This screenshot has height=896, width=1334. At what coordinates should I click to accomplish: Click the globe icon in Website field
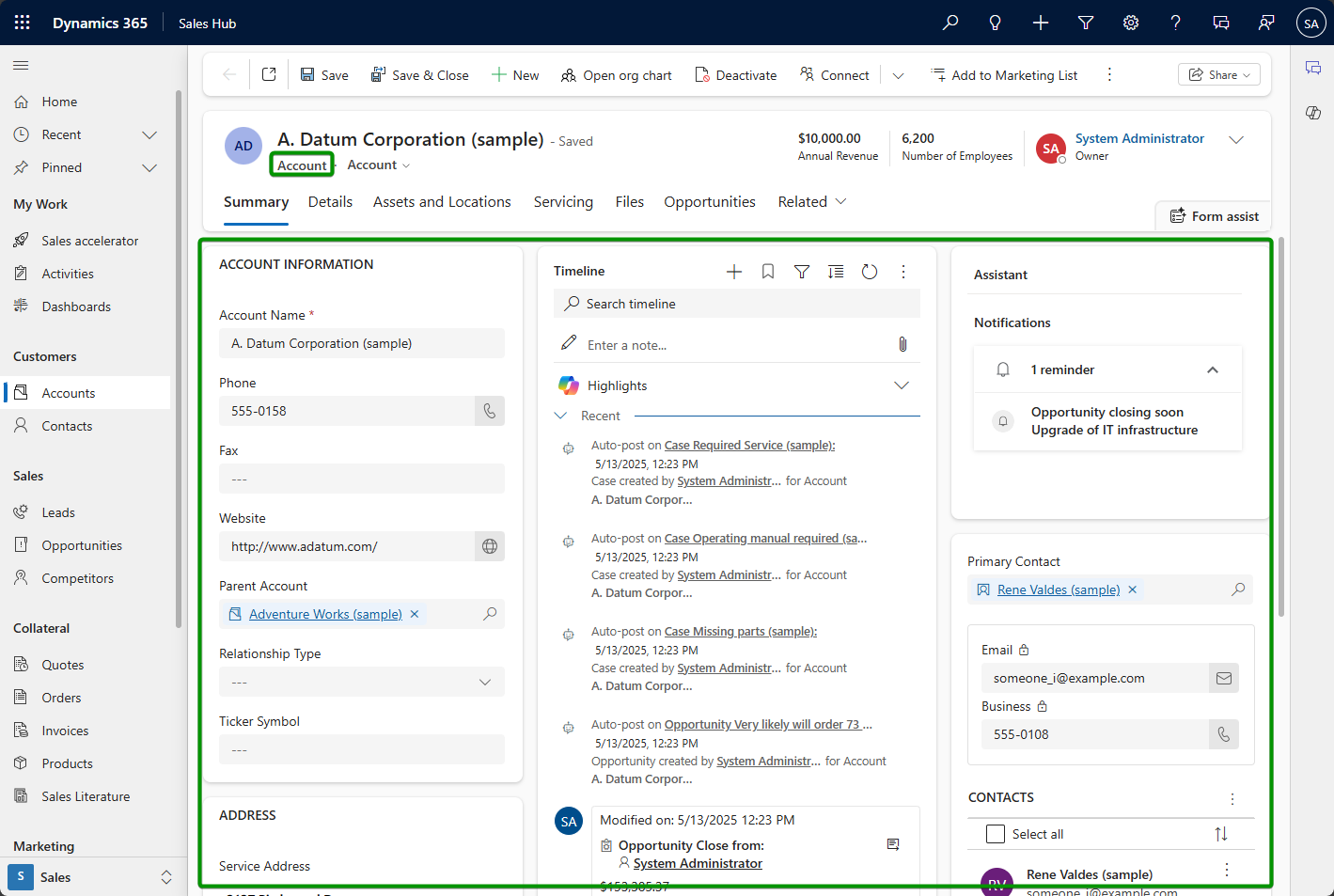[x=490, y=546]
